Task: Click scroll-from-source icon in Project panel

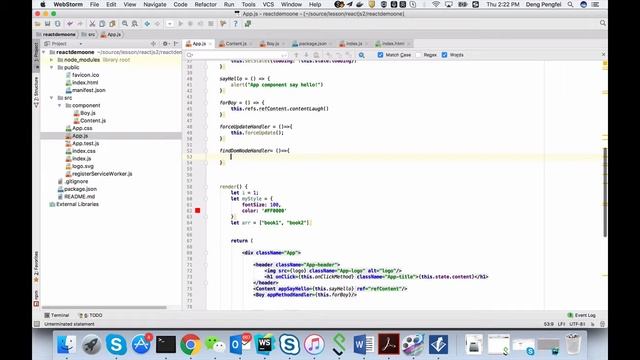Action: tap(153, 44)
